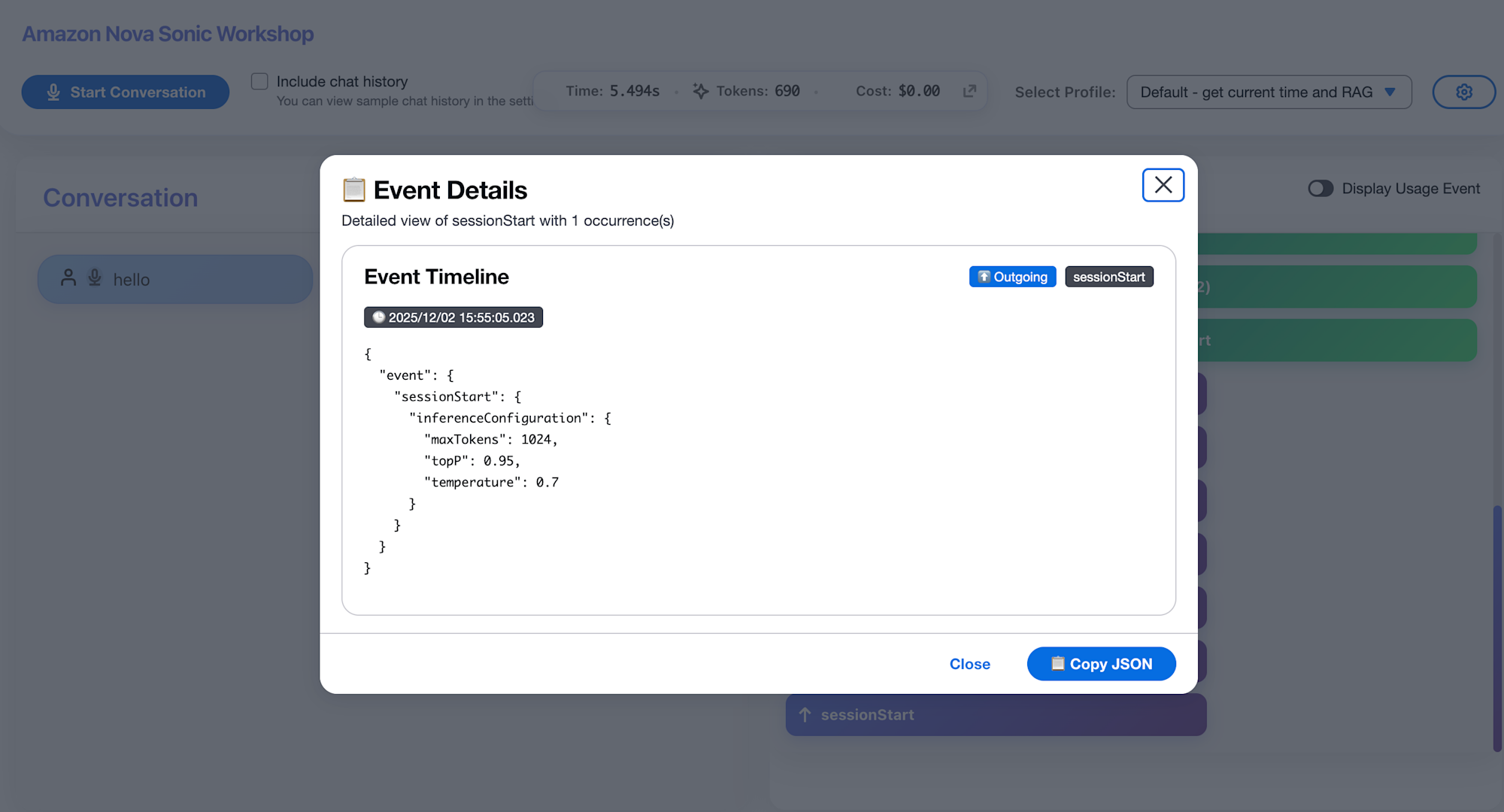Click the Close text button
This screenshot has height=812, width=1504.
pos(969,664)
